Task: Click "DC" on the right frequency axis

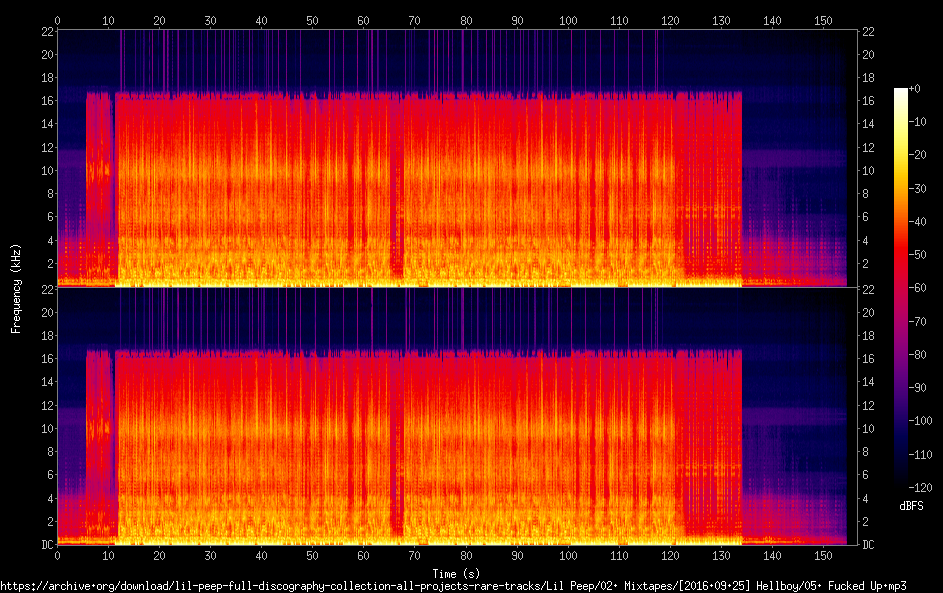Action: click(868, 544)
